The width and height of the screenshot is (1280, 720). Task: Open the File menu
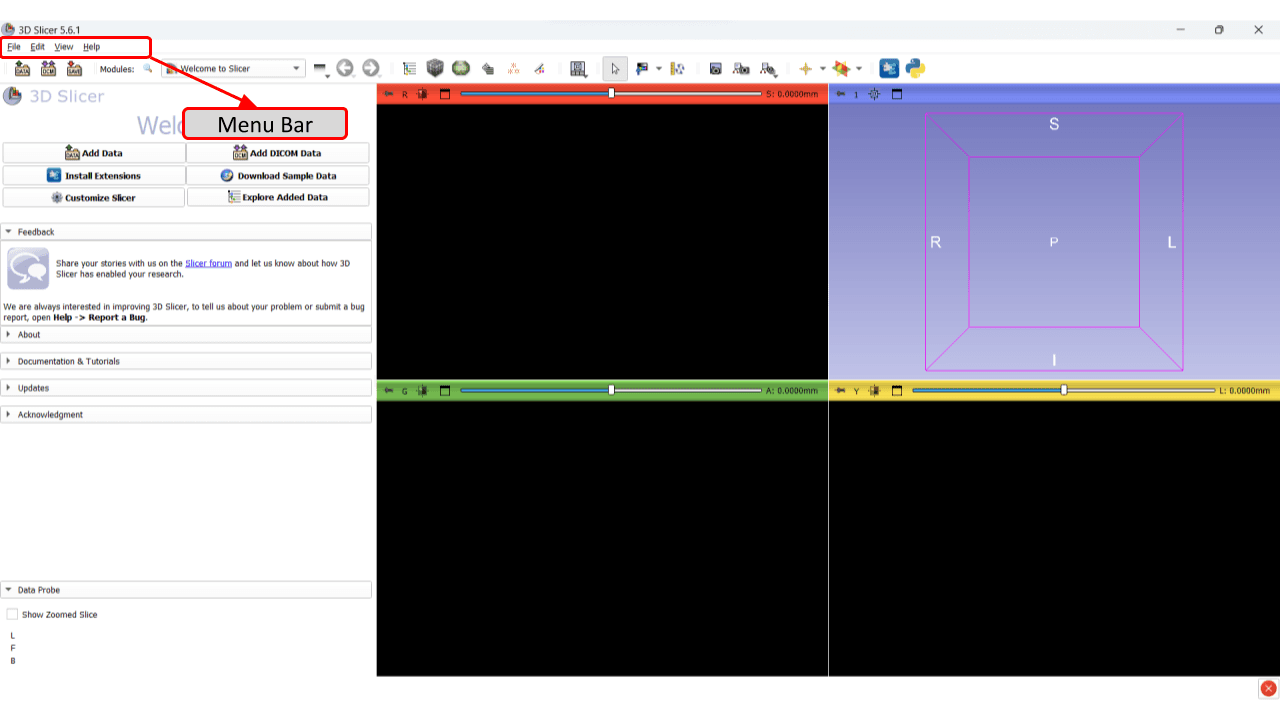coord(14,47)
